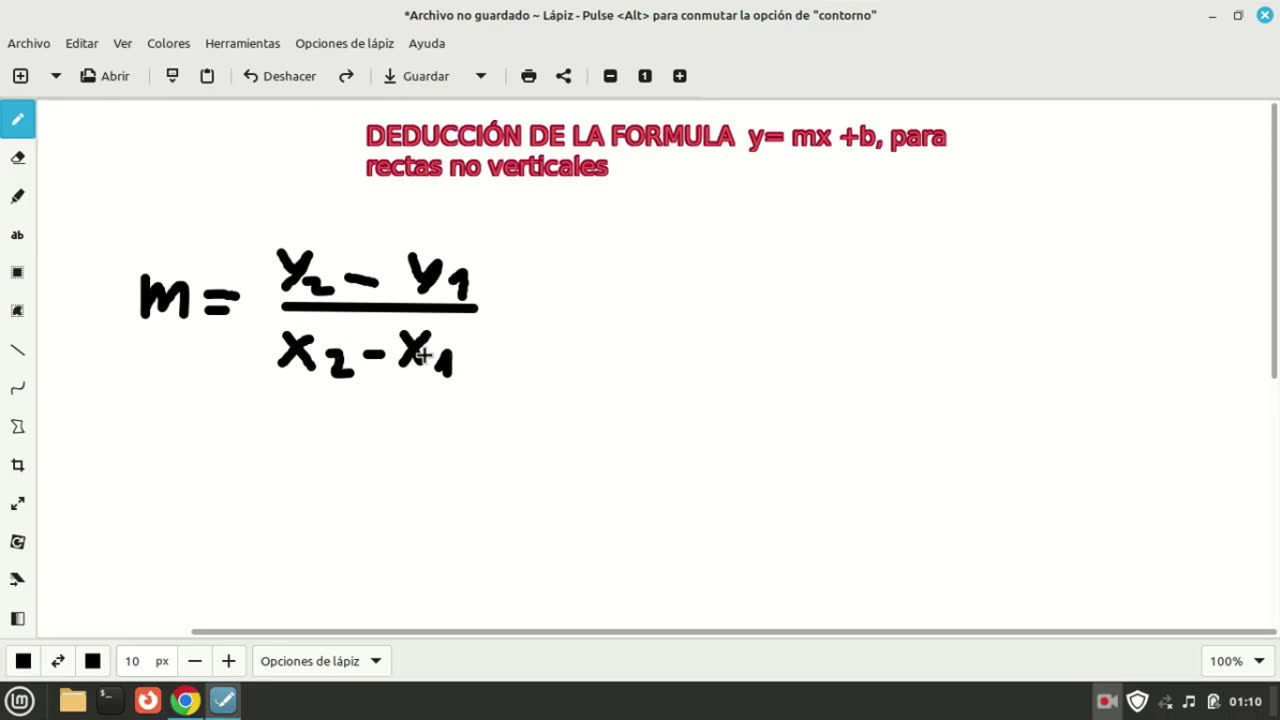This screenshot has width=1280, height=720.
Task: Select the Rotate tool
Action: tap(18, 542)
